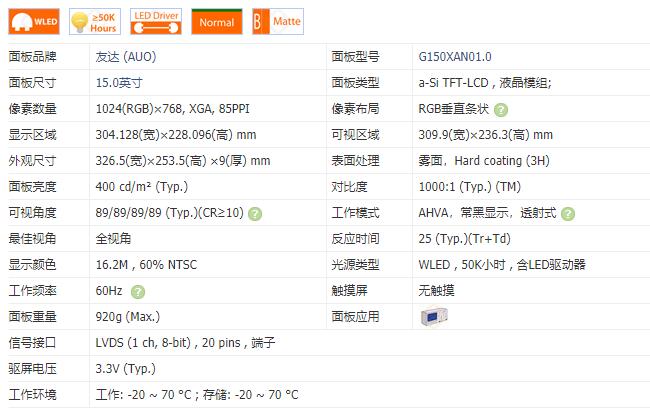
Task: Click the resolution value 1024(RGB)×768, XGA, 85PPI
Action: pos(172,109)
